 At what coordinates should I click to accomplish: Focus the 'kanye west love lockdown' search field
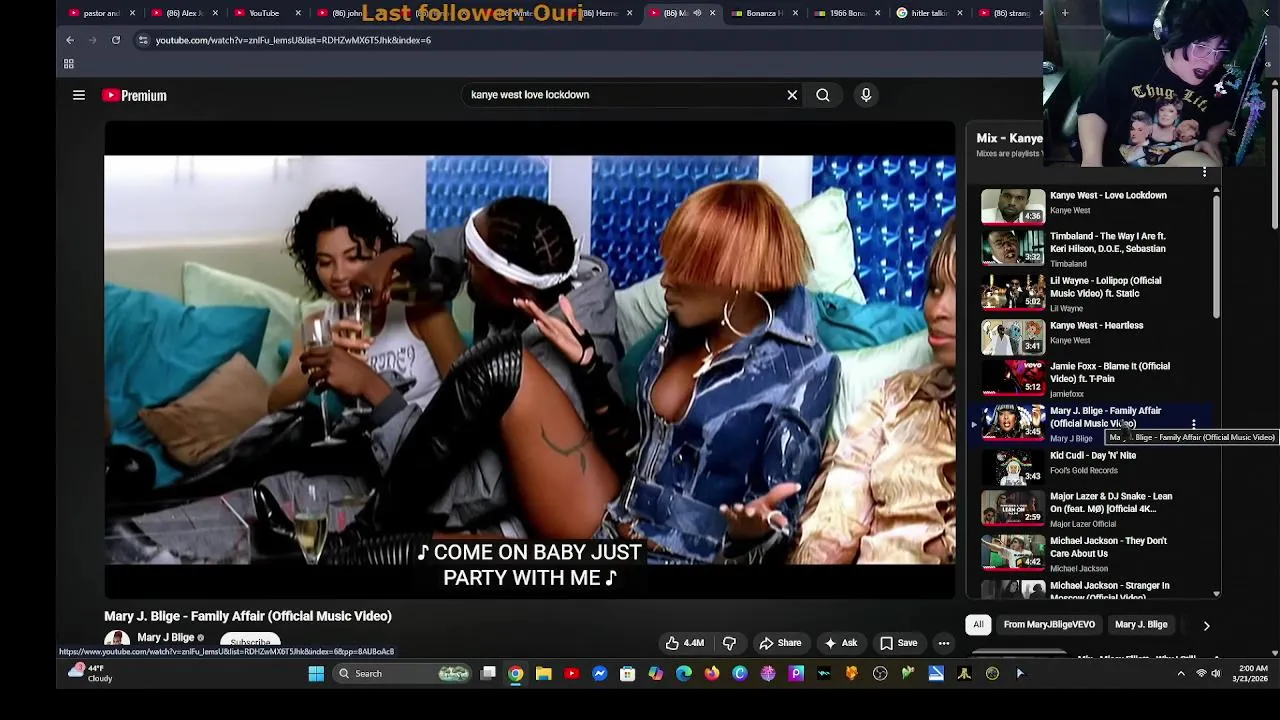point(625,95)
